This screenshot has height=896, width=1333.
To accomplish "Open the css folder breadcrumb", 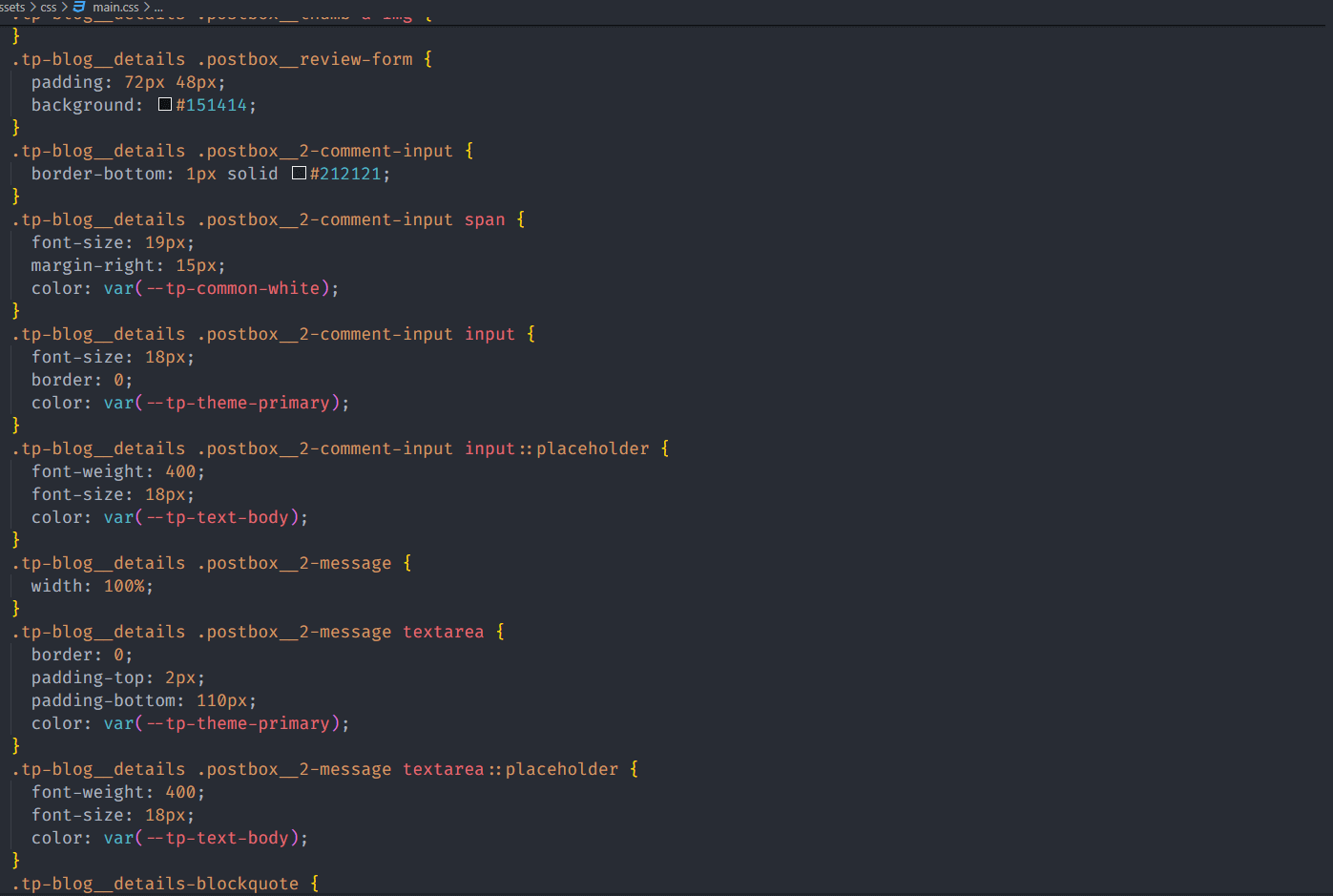I will point(49,7).
